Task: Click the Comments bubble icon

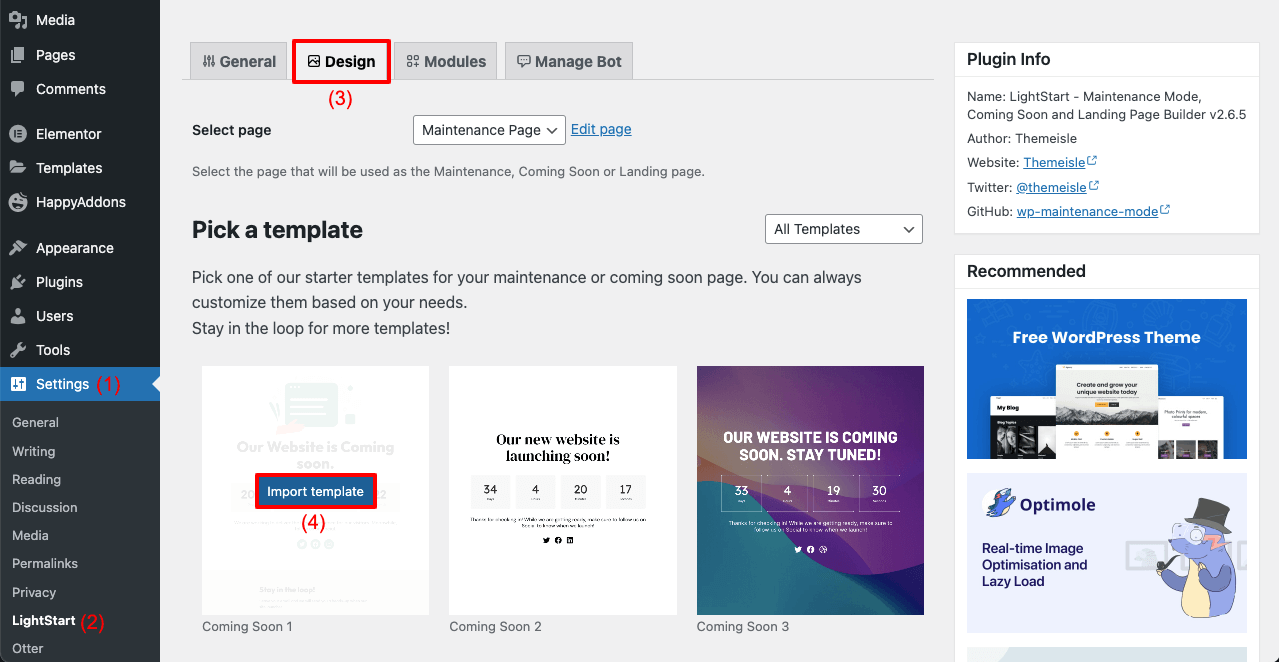Action: pyautogui.click(x=18, y=89)
